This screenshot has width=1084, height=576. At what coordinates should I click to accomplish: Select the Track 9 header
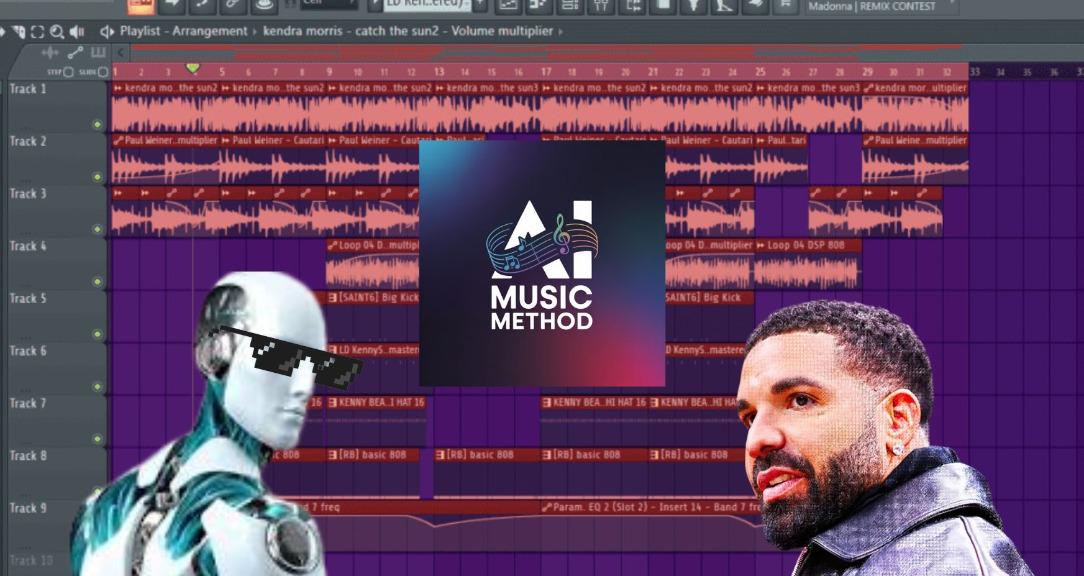[57, 526]
